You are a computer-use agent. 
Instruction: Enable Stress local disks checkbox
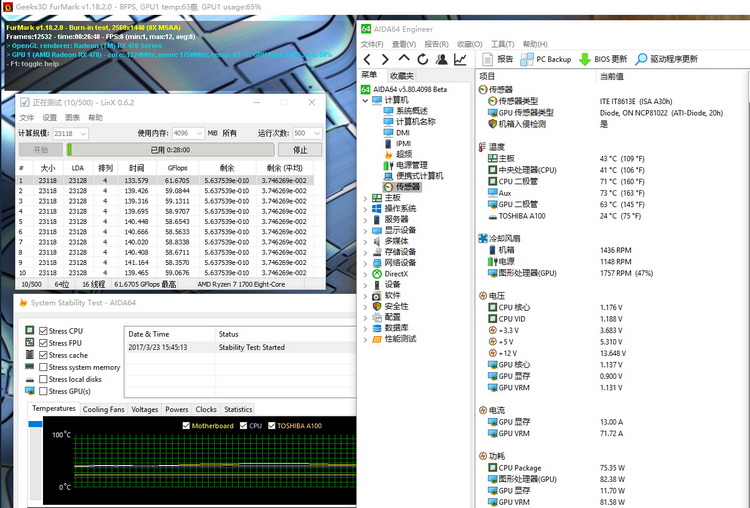[43, 379]
